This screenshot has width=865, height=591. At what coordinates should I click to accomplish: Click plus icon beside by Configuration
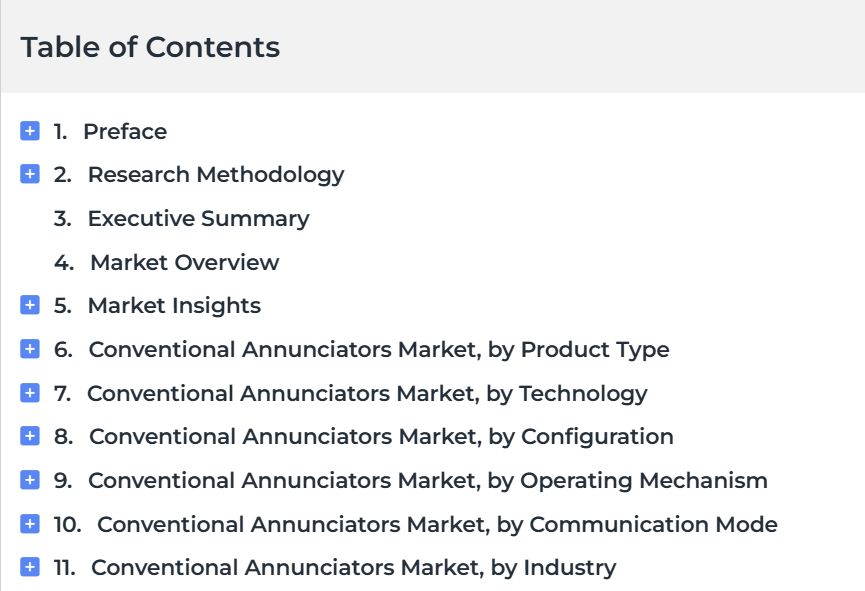30,436
